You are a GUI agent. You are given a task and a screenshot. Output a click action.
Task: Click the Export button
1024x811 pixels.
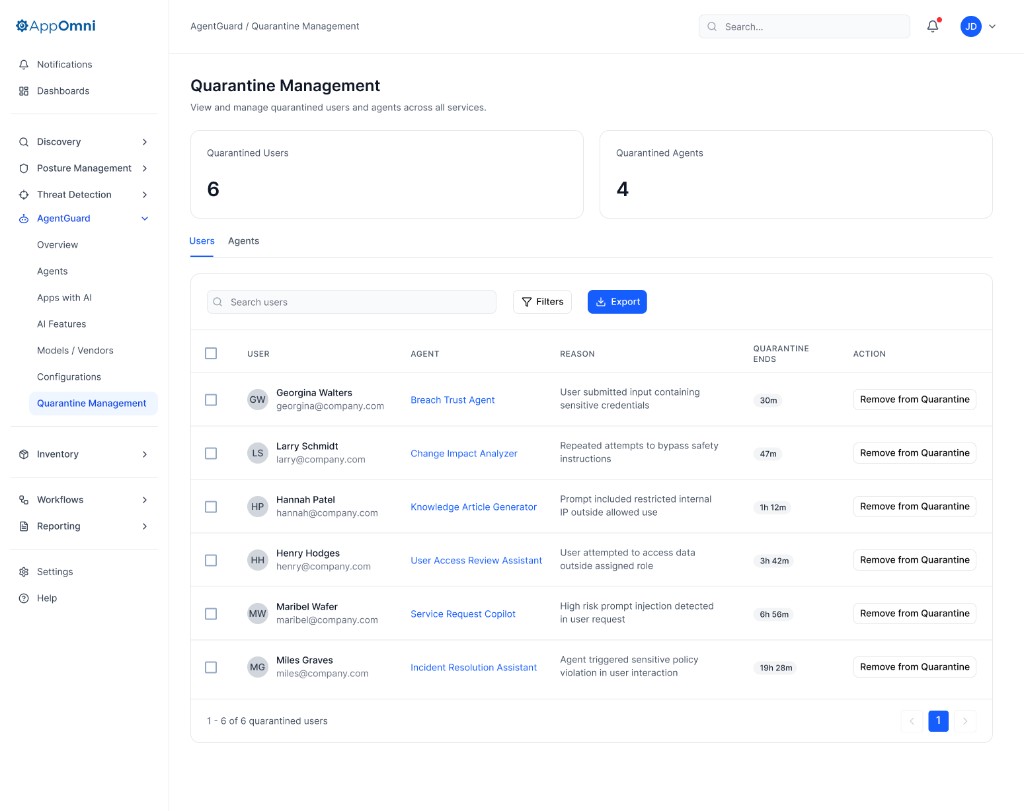[x=617, y=300]
